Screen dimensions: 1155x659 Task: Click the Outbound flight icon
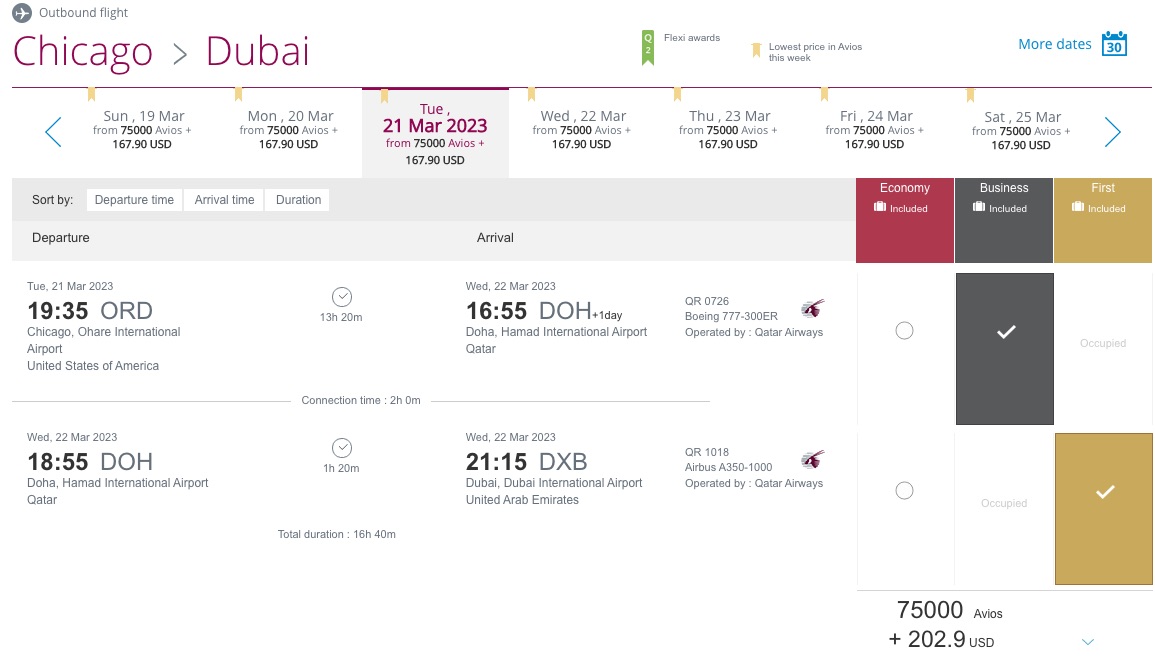click(x=22, y=12)
